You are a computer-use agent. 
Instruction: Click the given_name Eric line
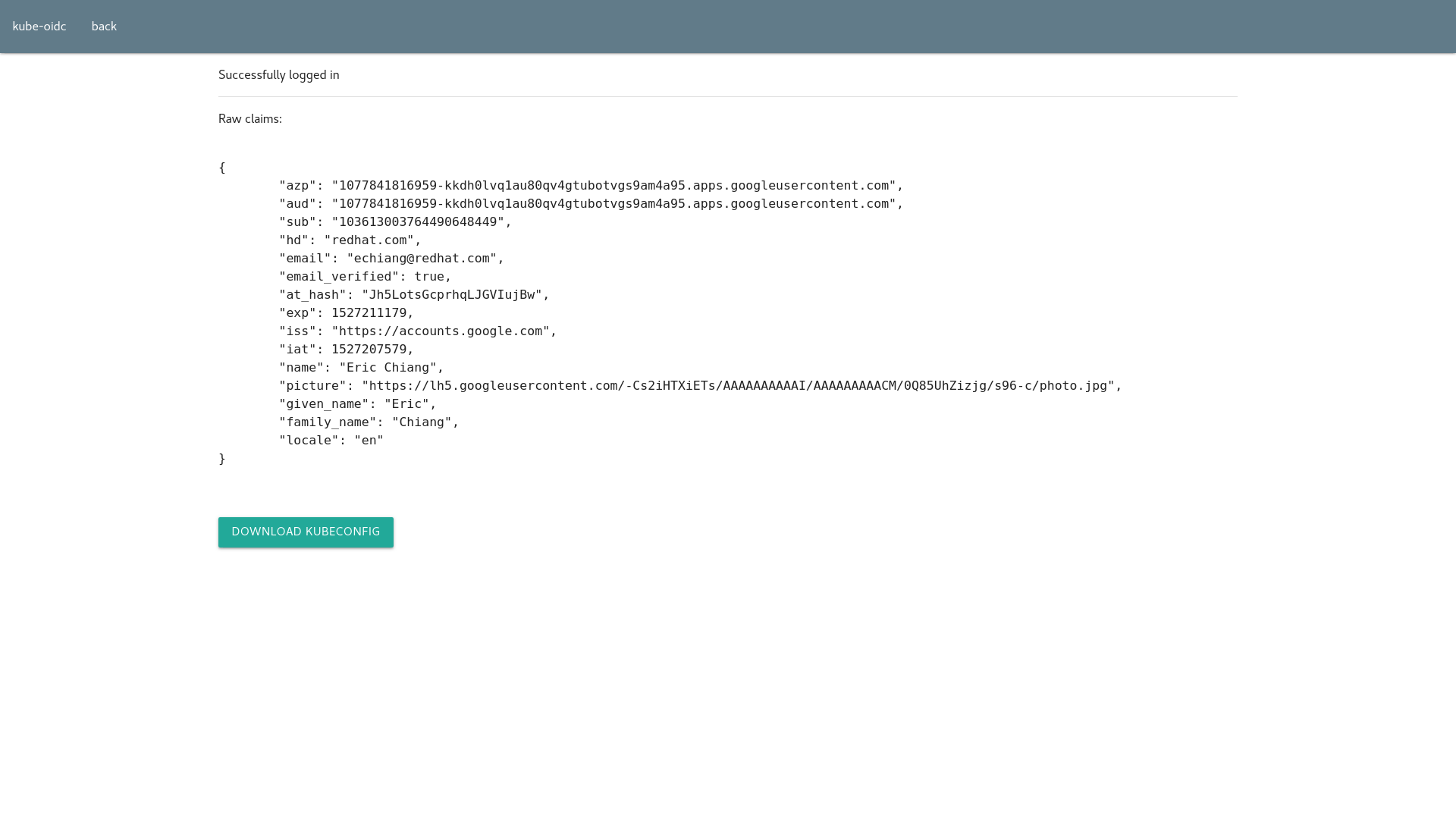[x=357, y=404]
